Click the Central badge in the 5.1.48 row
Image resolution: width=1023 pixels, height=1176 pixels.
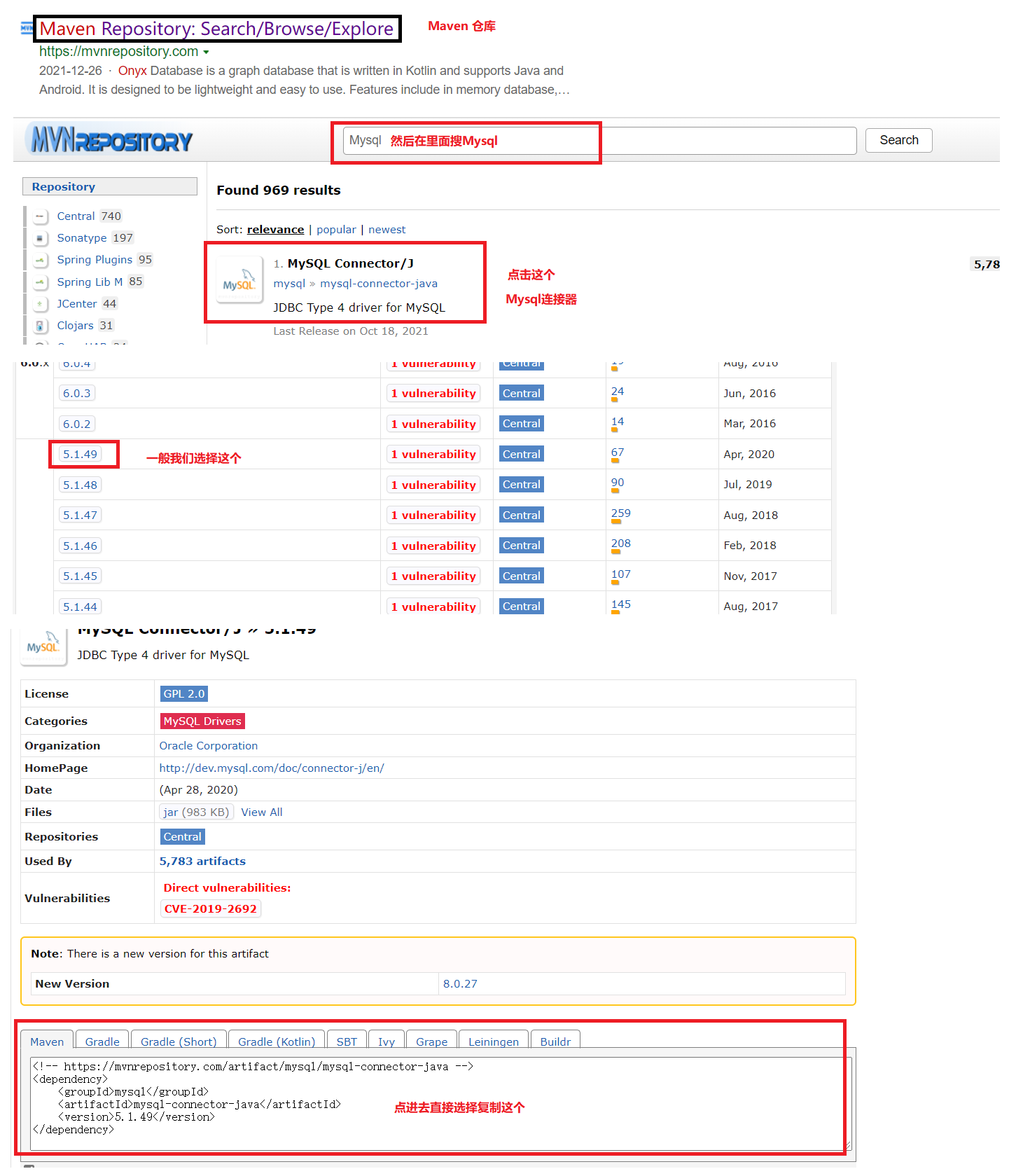[x=522, y=485]
